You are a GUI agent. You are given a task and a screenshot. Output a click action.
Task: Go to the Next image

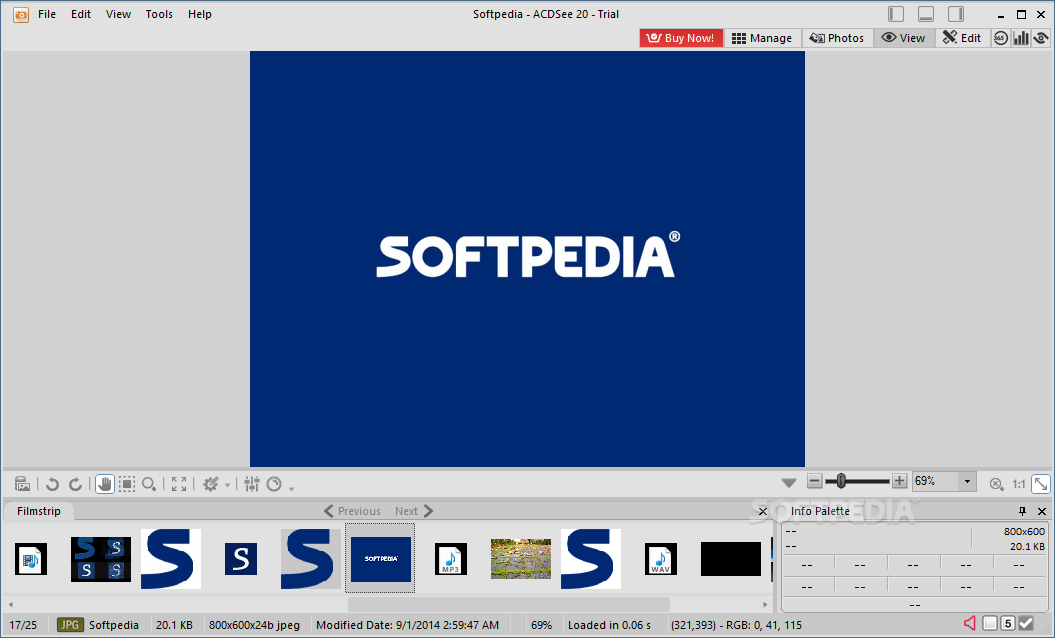414,511
